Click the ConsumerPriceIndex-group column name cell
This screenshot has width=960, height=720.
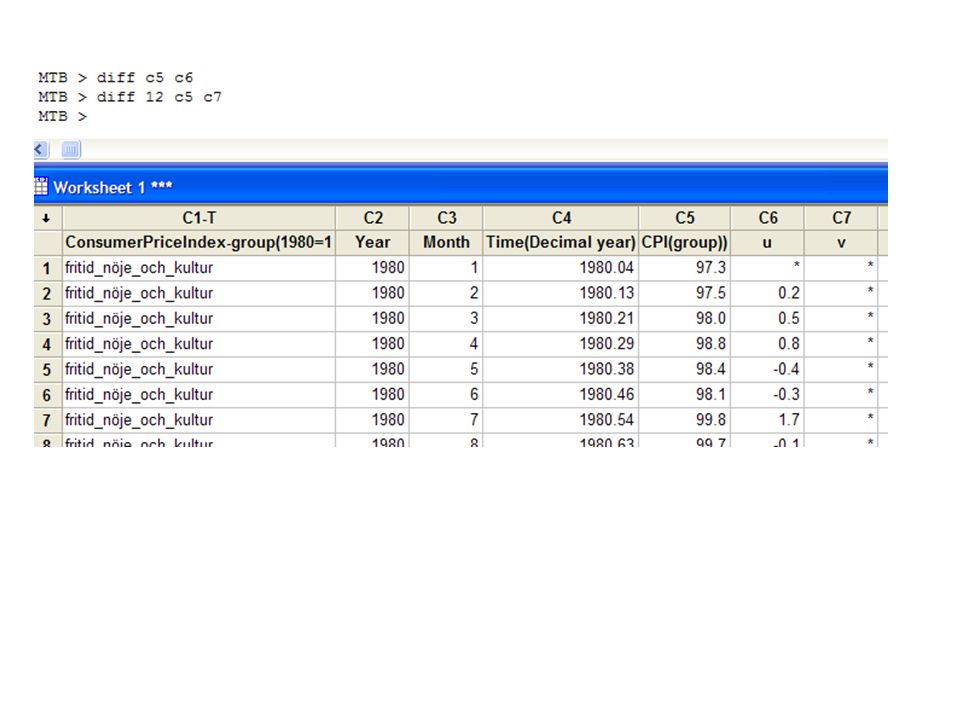199,243
